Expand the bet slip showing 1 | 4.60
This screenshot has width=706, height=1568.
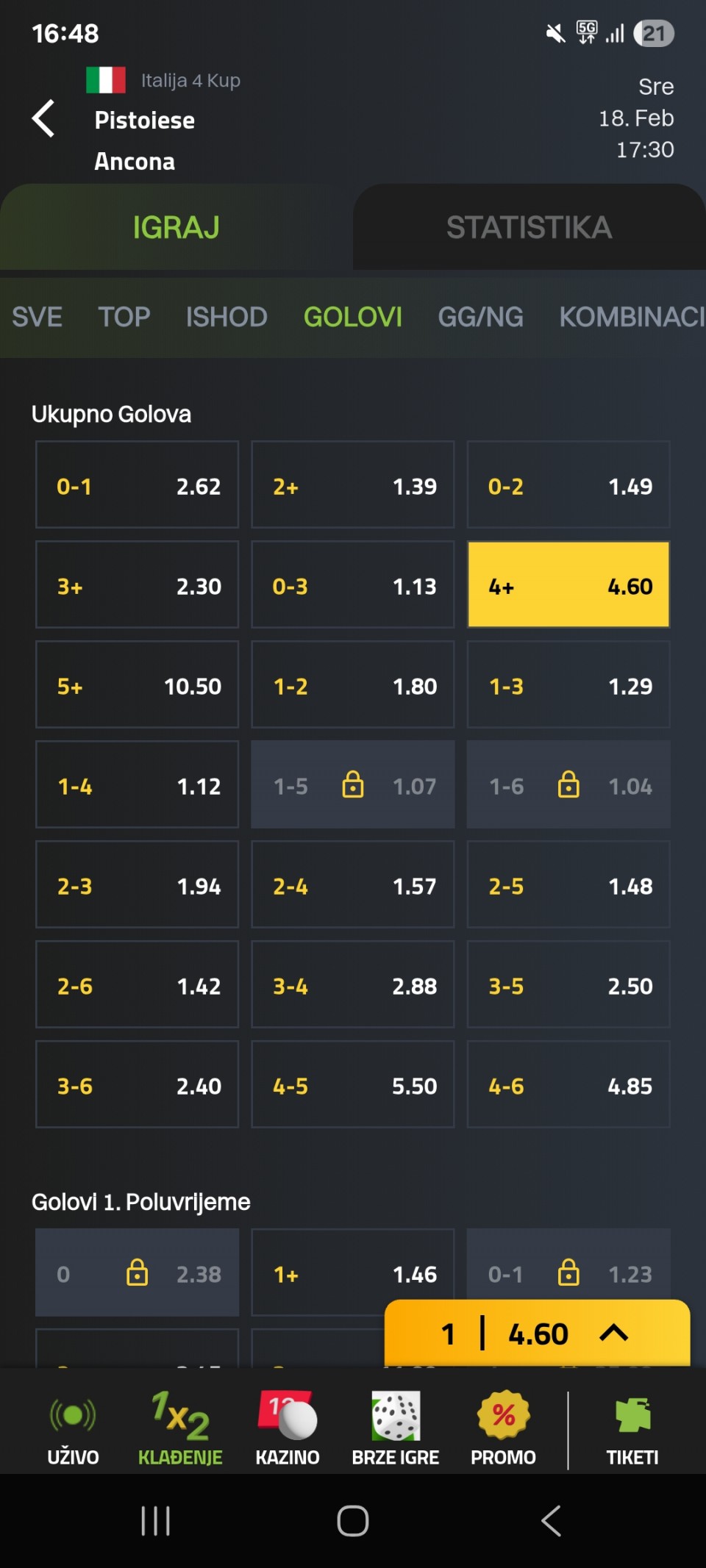(537, 1333)
